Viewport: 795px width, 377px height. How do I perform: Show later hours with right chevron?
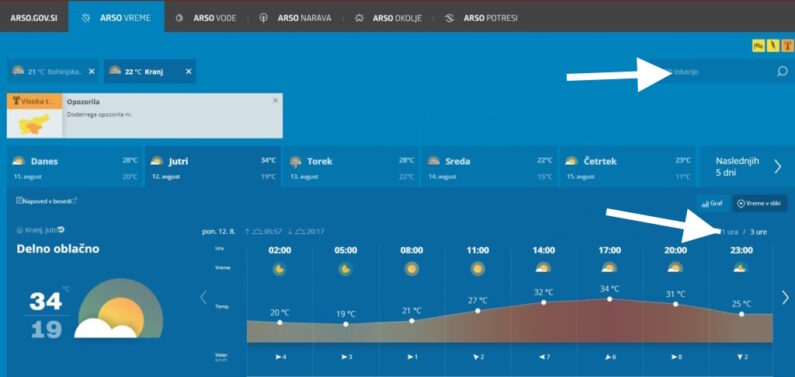coord(785,297)
